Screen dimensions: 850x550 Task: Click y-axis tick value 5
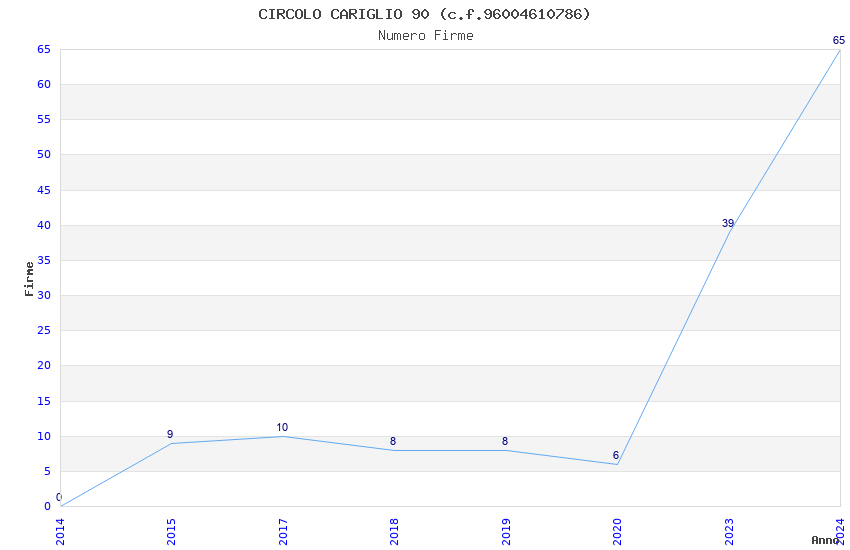pyautogui.click(x=47, y=471)
